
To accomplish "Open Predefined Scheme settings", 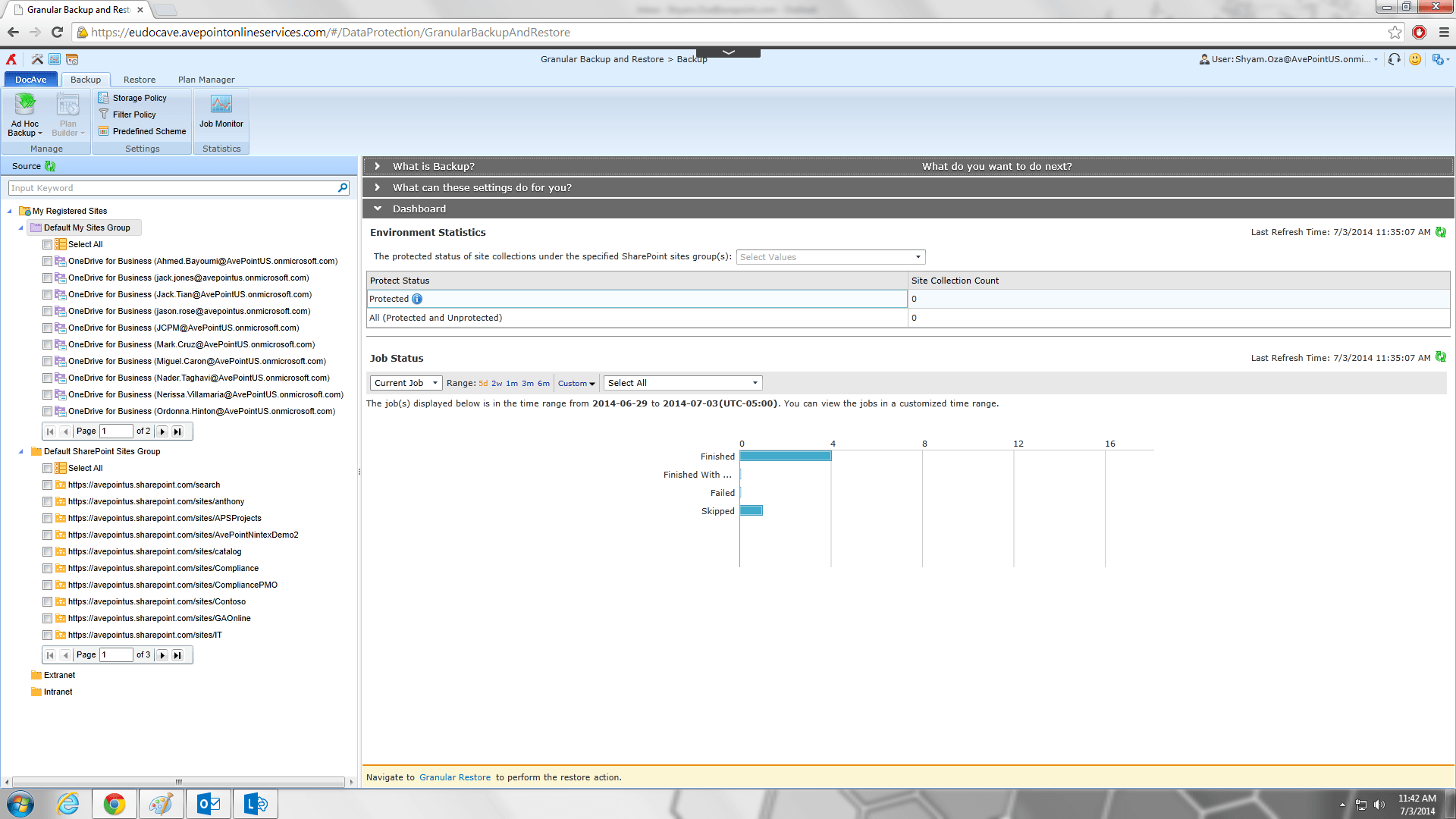I will click(x=143, y=131).
